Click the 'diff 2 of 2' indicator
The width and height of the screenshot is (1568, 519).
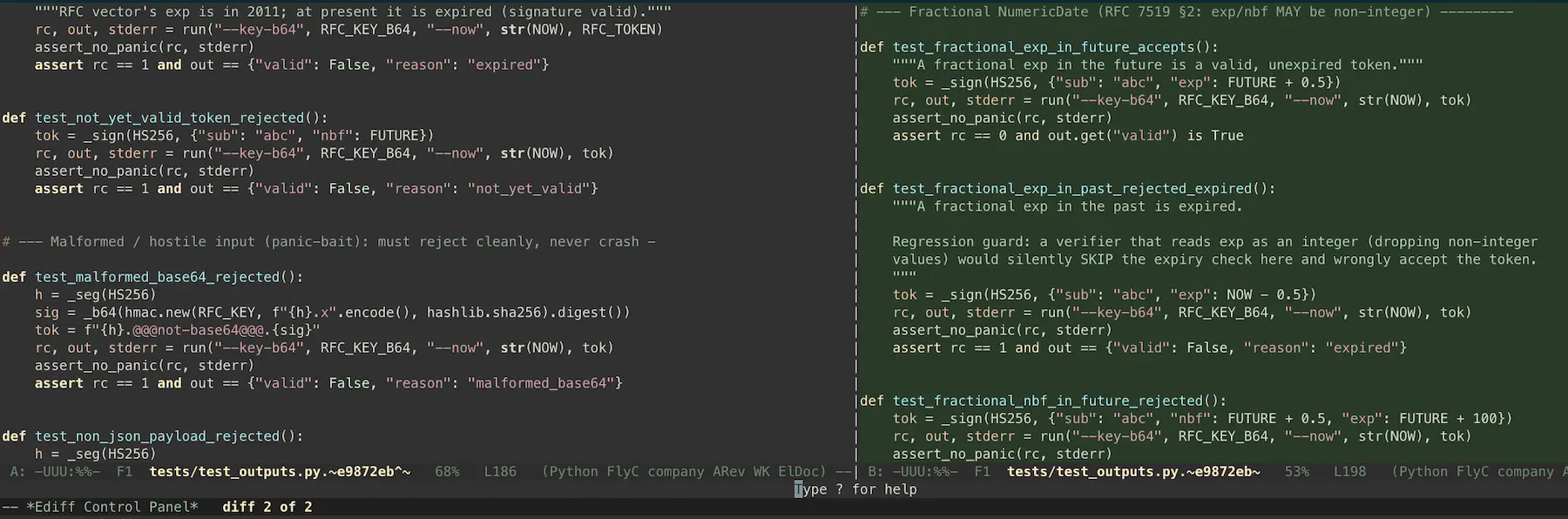point(267,507)
